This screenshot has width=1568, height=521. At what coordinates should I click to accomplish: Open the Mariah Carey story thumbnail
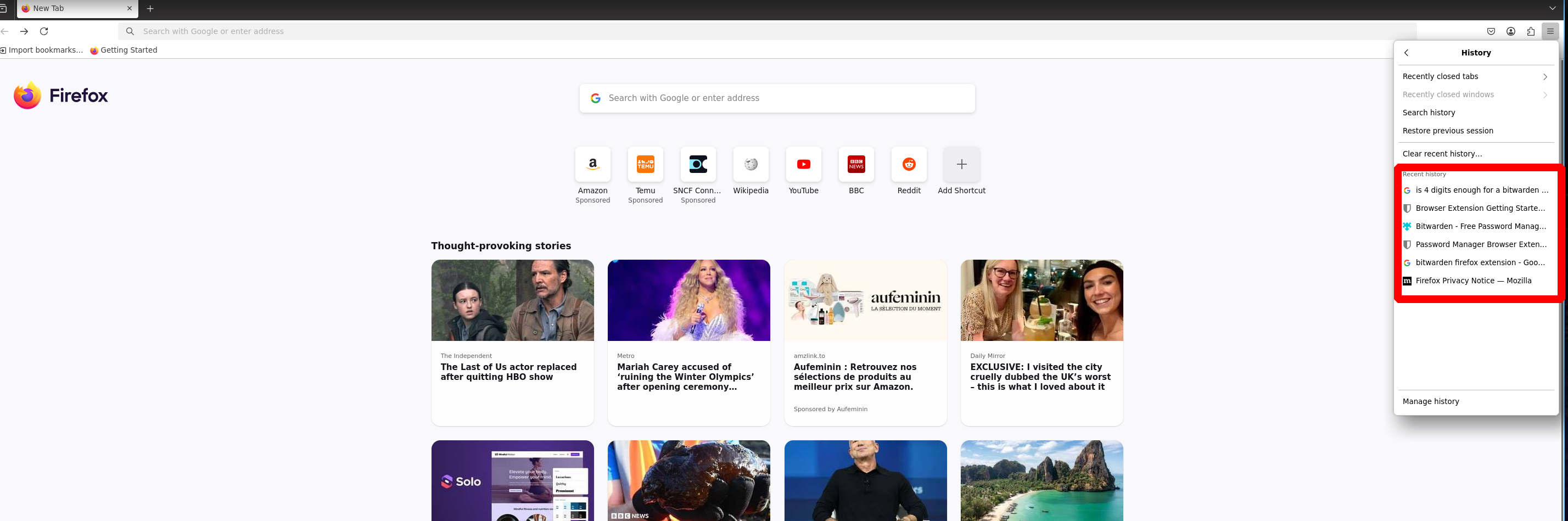(x=688, y=300)
